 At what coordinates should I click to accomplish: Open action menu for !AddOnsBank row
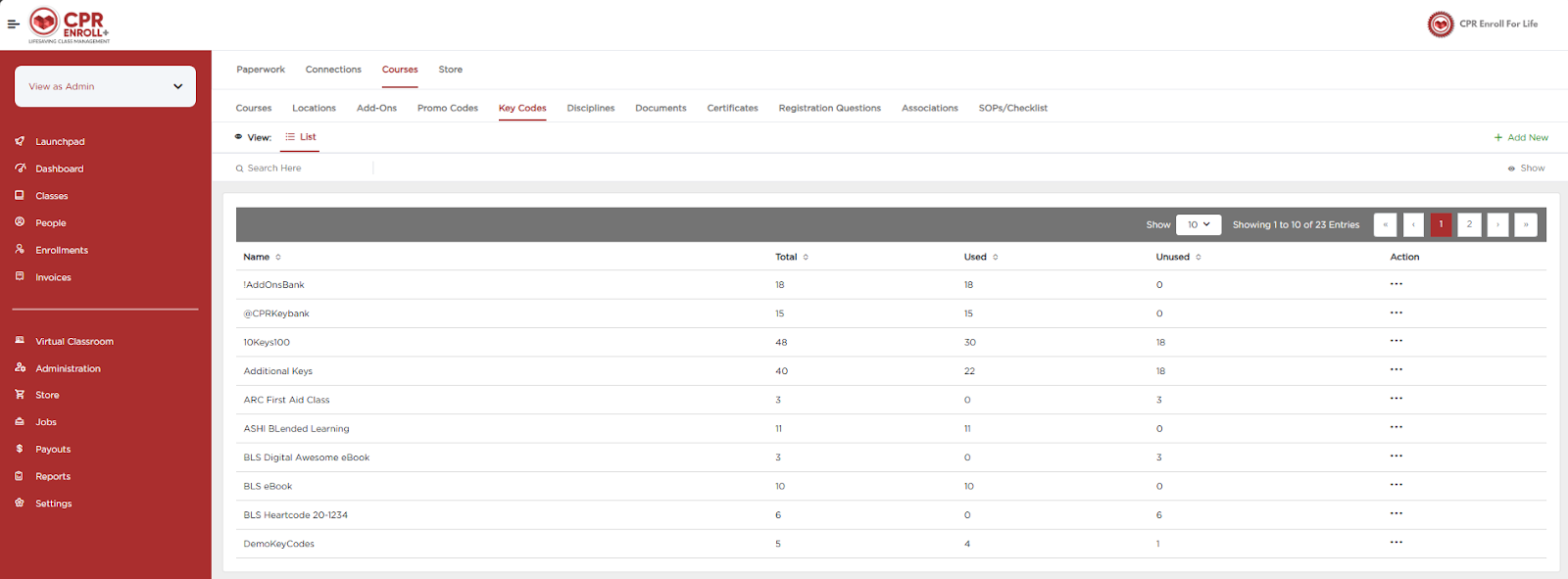(x=1396, y=284)
